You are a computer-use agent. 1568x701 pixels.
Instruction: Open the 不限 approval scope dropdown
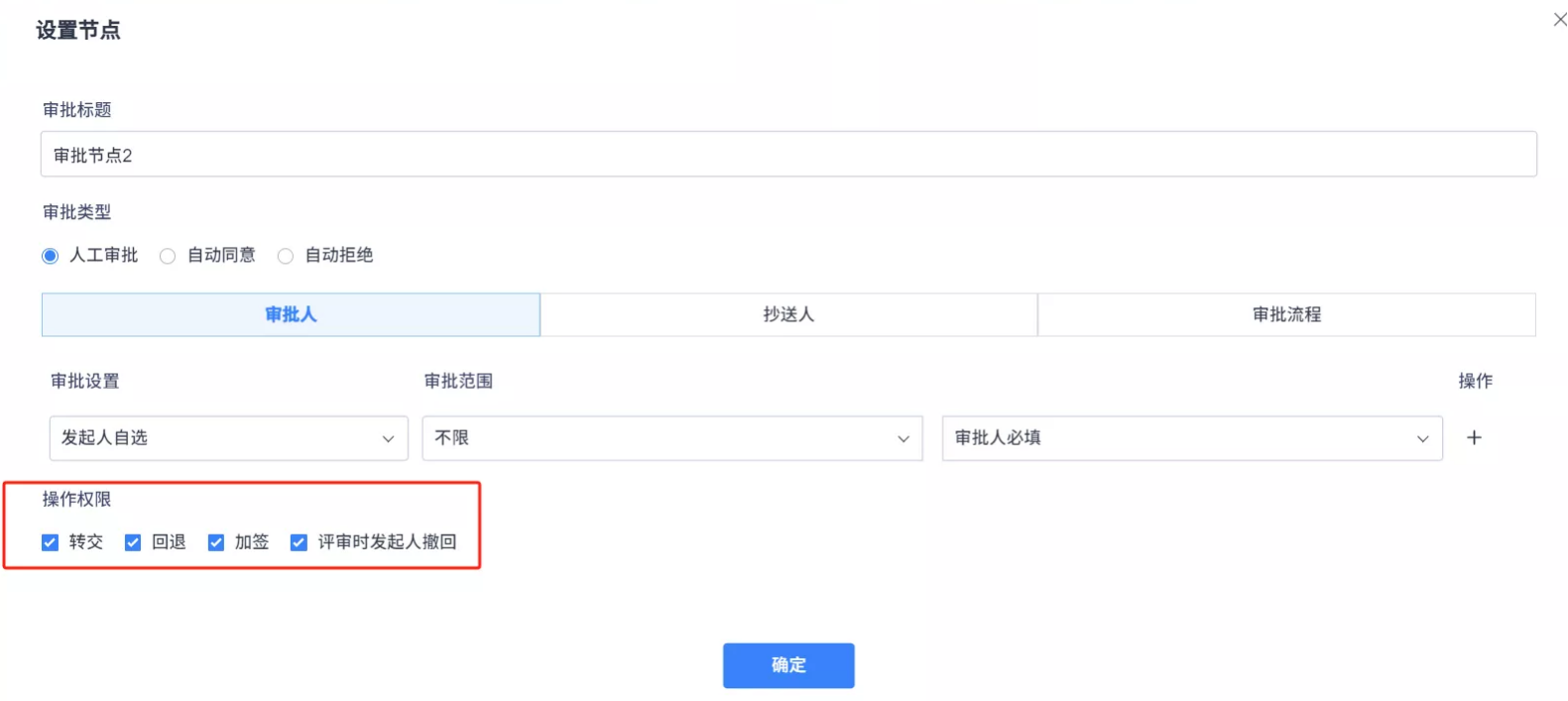coord(671,437)
